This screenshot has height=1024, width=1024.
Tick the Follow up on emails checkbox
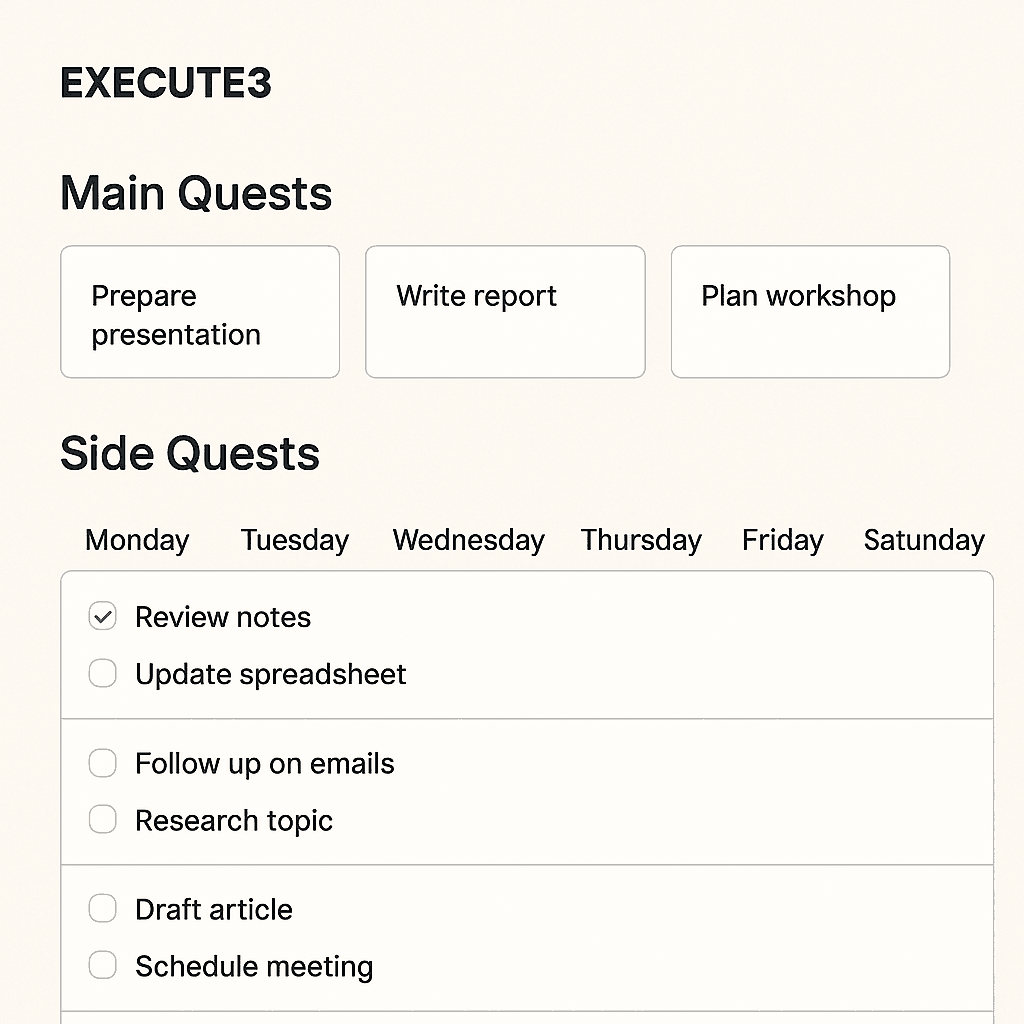click(102, 764)
